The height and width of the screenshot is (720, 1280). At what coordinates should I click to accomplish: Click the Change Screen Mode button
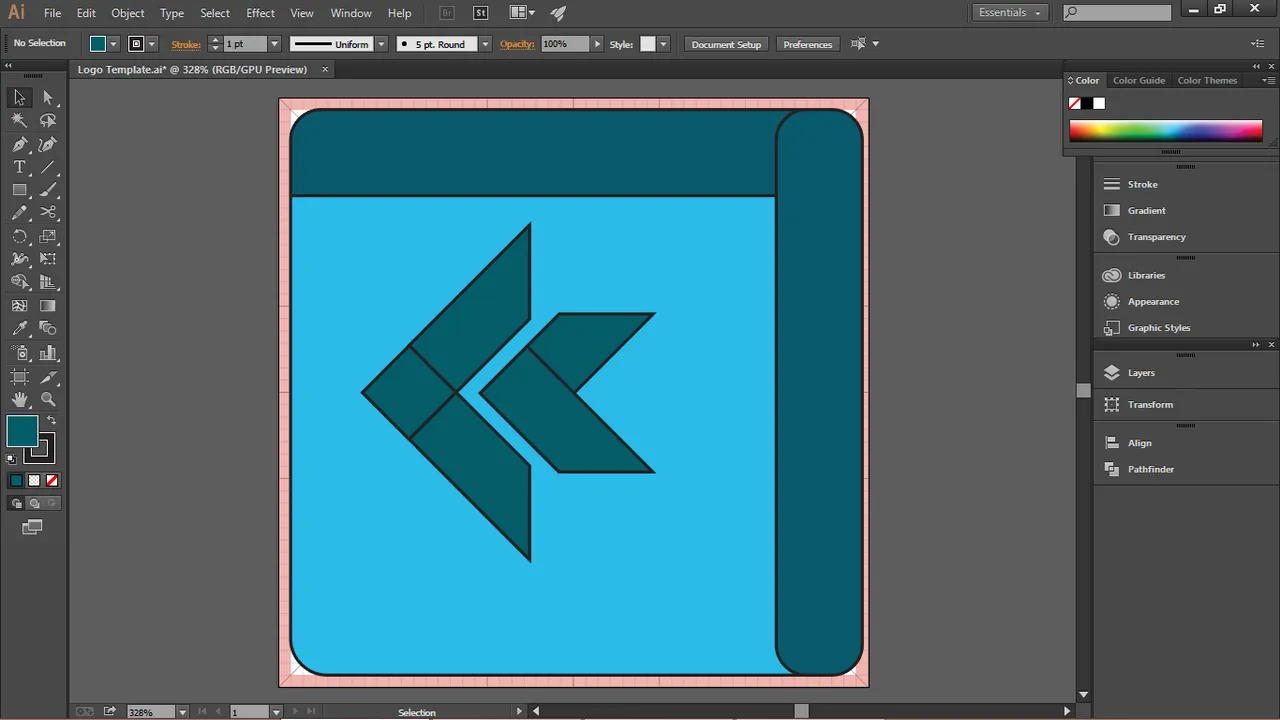point(32,527)
